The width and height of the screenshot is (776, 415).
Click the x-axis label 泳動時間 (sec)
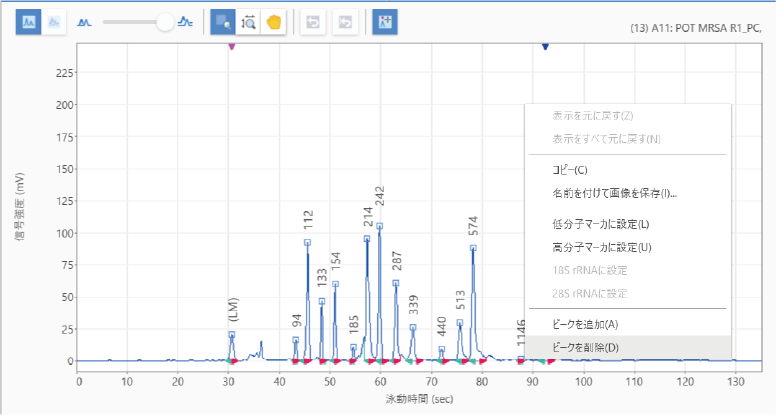[419, 399]
